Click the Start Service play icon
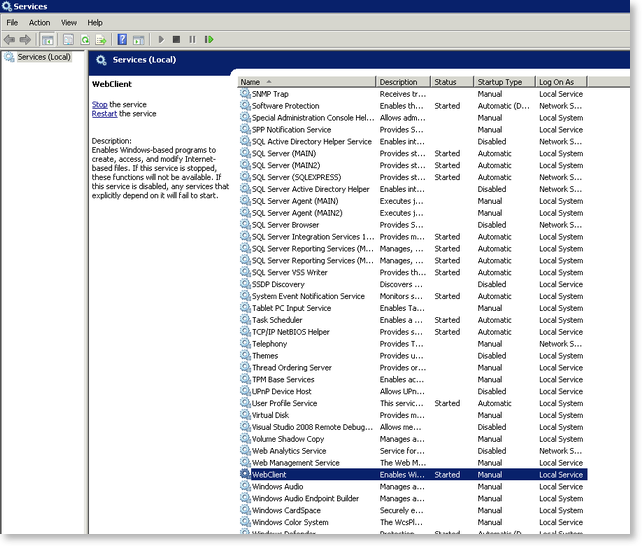This screenshot has width=642, height=546. click(x=161, y=40)
